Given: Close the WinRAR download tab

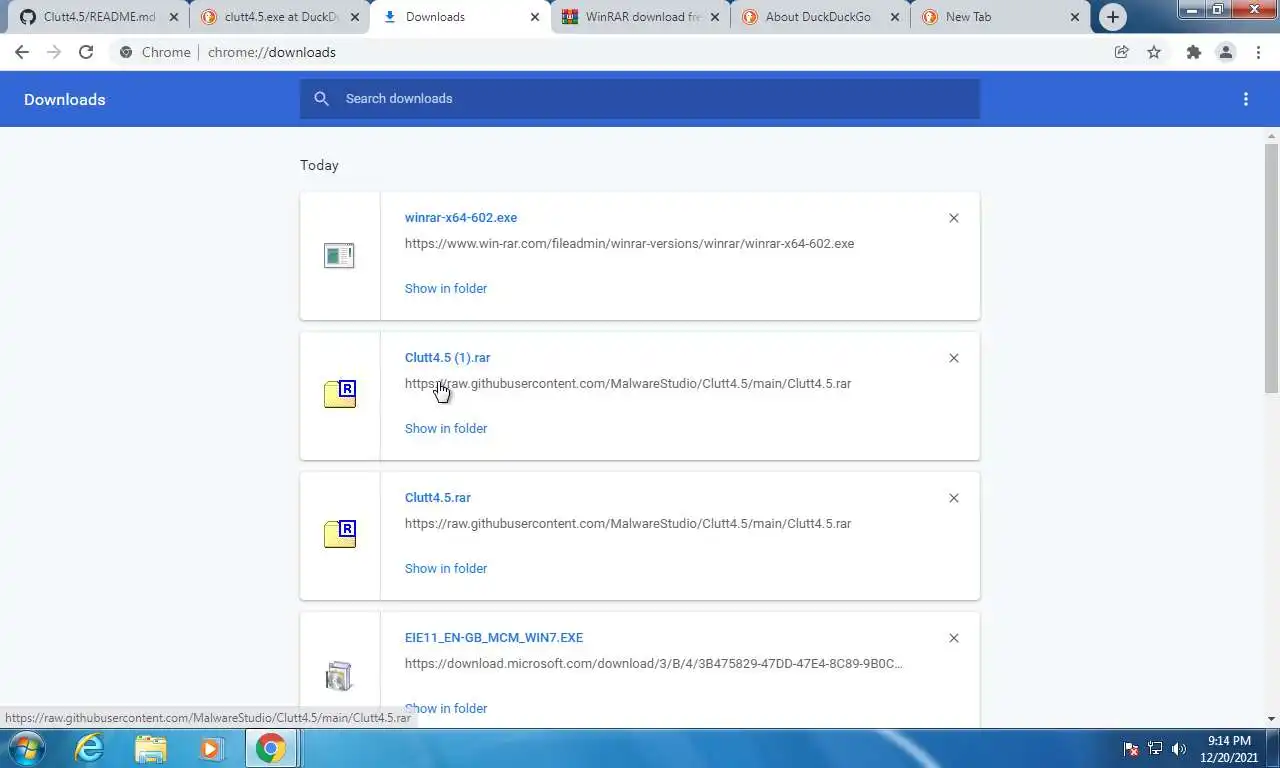Looking at the screenshot, I should pos(714,17).
